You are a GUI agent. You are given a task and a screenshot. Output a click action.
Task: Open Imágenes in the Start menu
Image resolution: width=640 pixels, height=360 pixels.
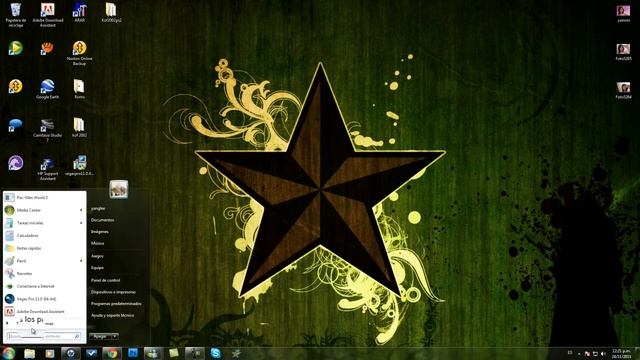coord(100,231)
